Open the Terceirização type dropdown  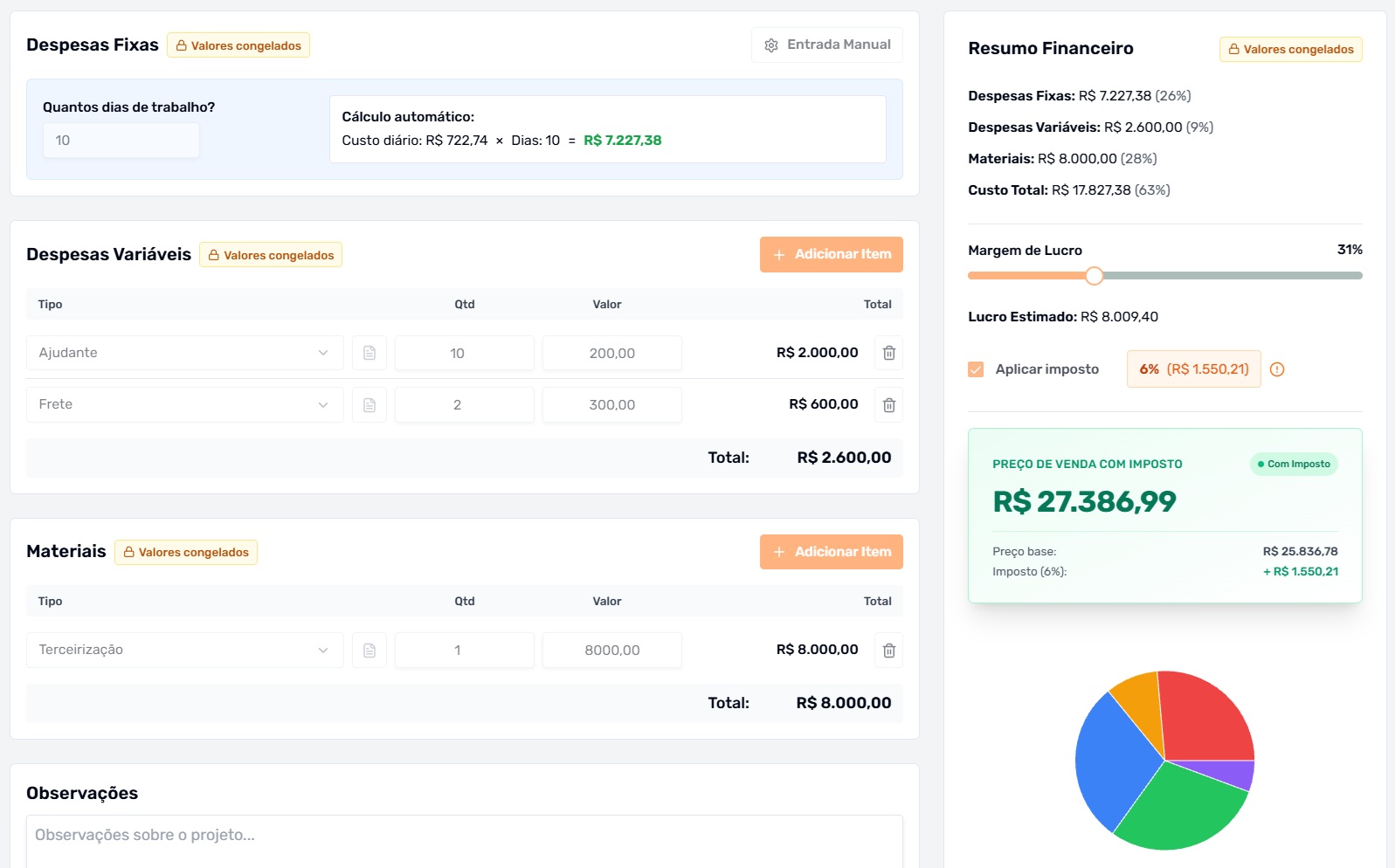(322, 651)
